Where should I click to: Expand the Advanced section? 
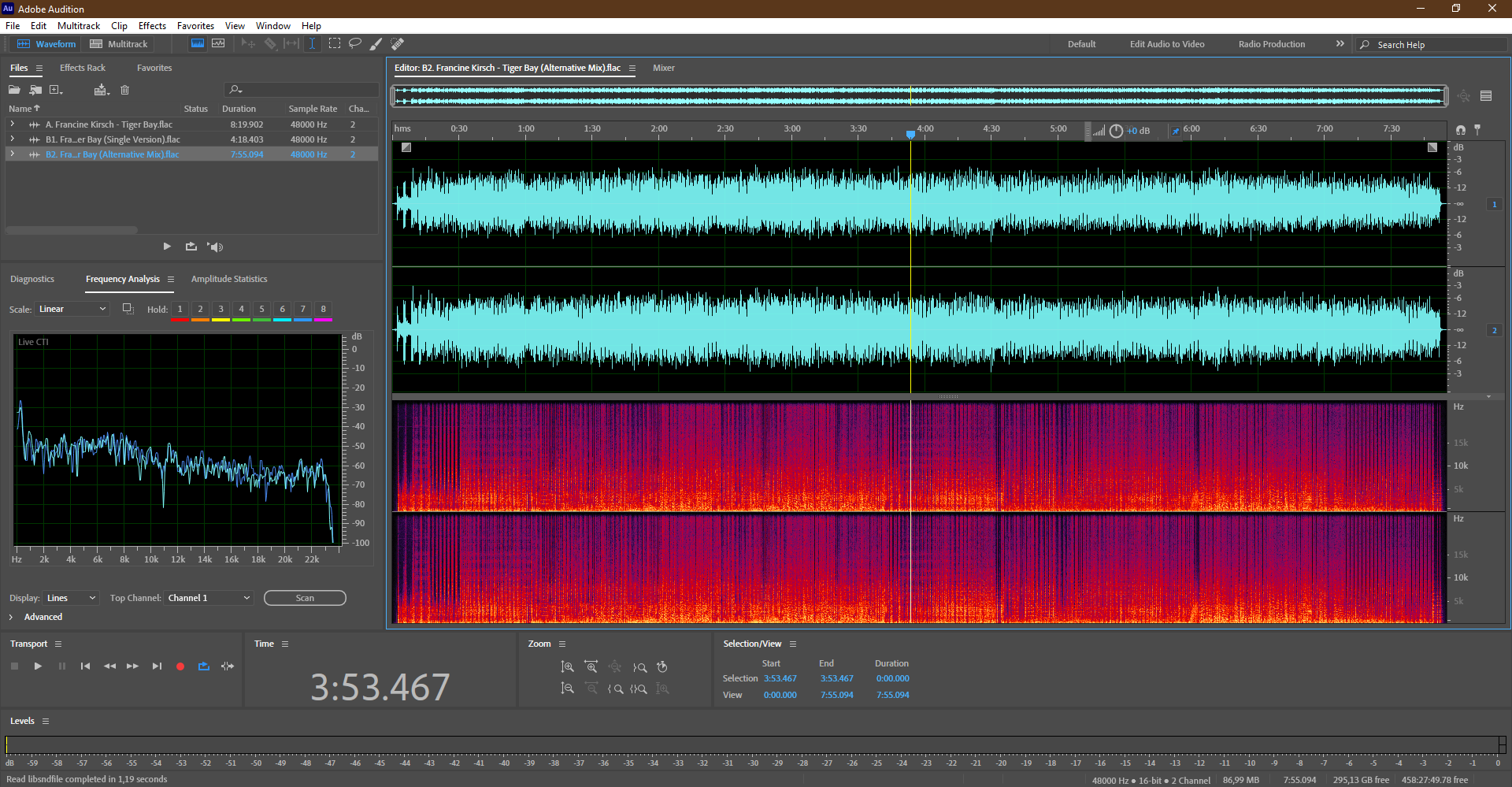(11, 618)
